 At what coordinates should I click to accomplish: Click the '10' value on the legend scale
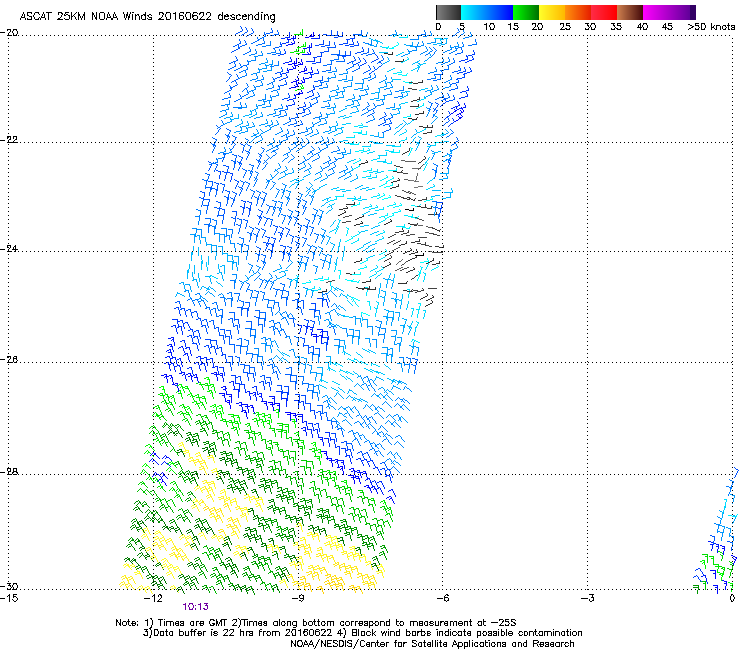[489, 27]
